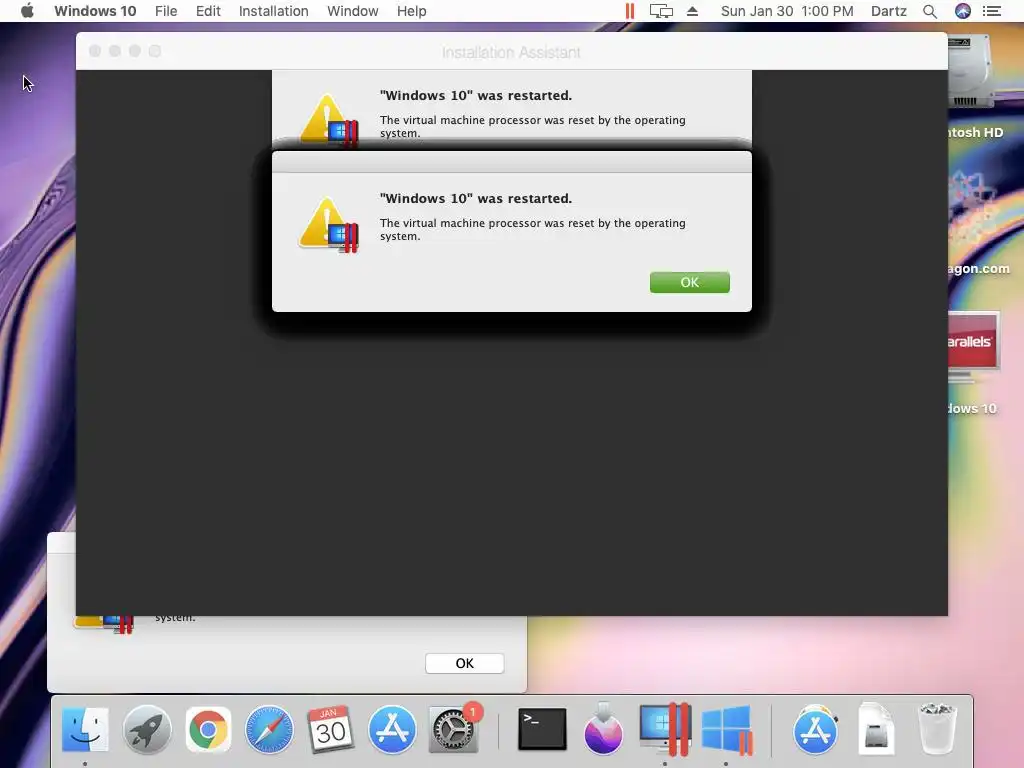The height and width of the screenshot is (768, 1024).
Task: Open disk image file icon in Dock
Action: (876, 729)
